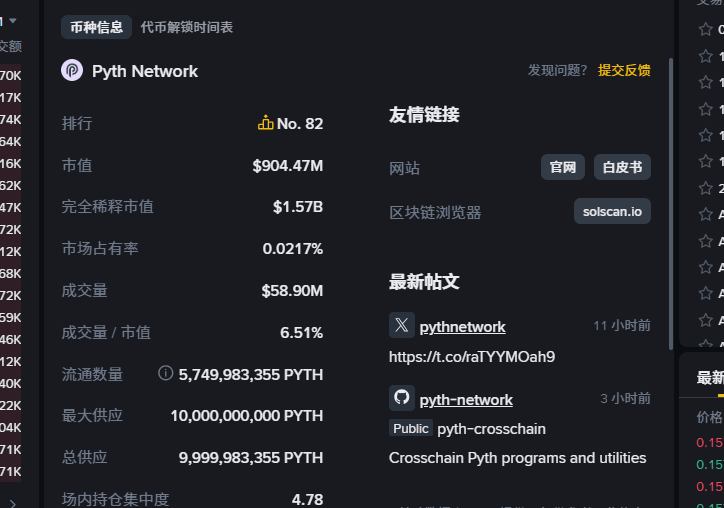Image resolution: width=724 pixels, height=508 pixels.
Task: Click the GitHub icon
Action: tap(402, 398)
